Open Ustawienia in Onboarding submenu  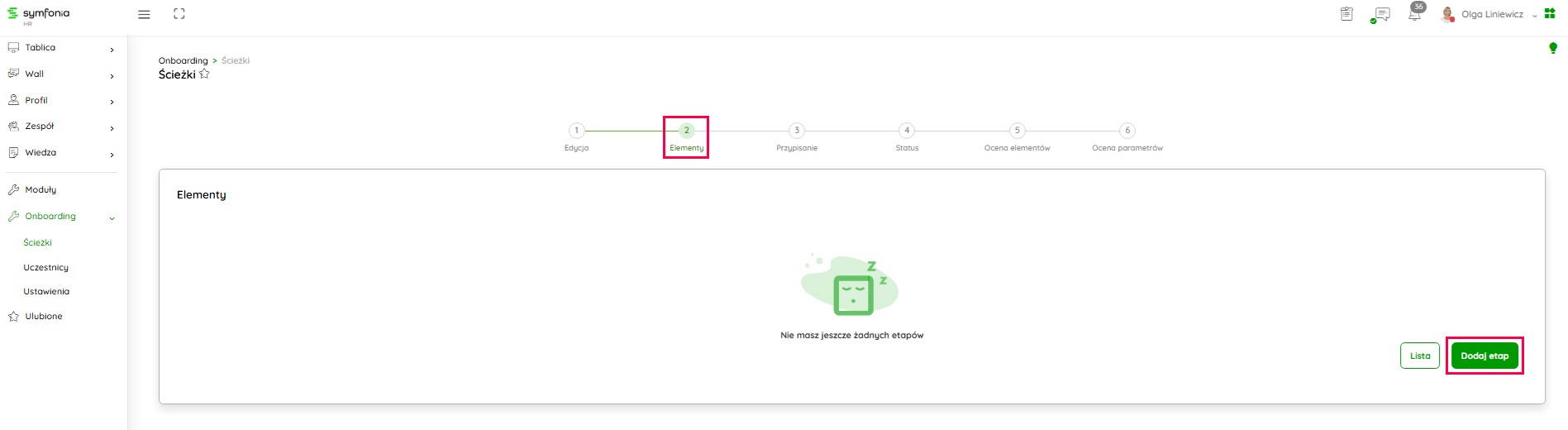click(46, 292)
